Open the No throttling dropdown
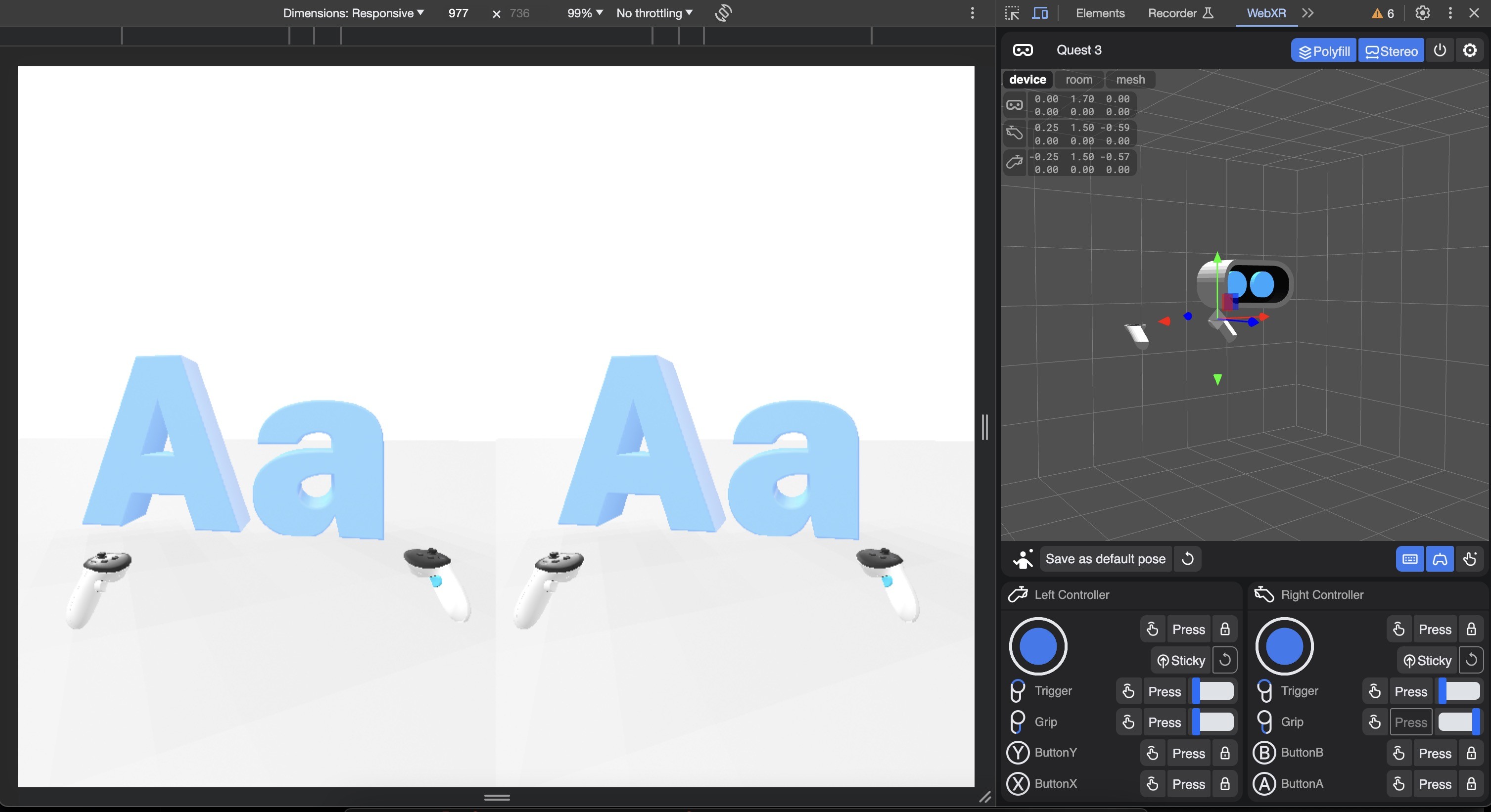This screenshot has height=812, width=1491. point(654,13)
